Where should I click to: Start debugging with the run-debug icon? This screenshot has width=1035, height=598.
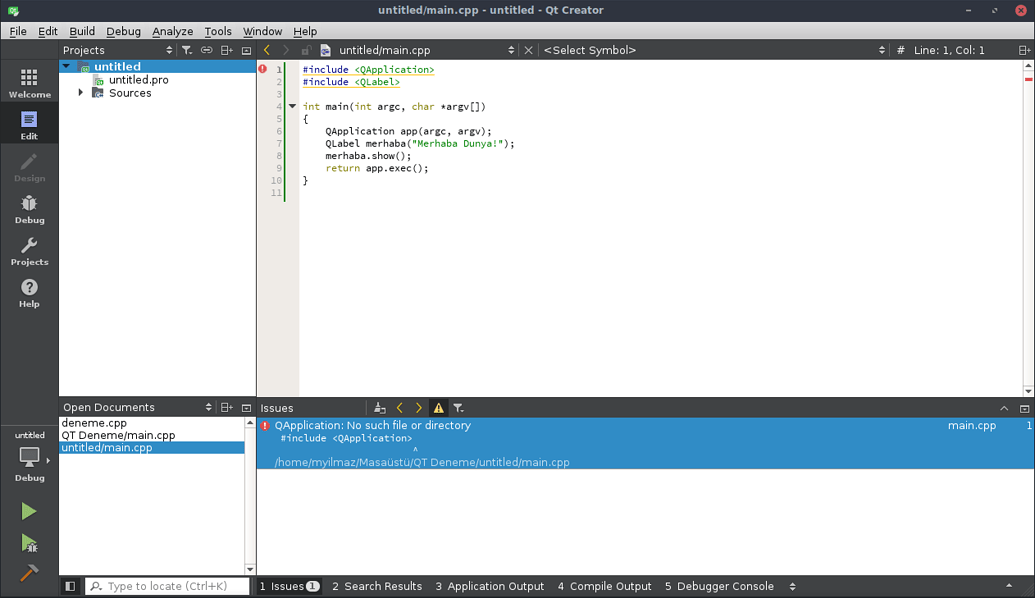tap(29, 543)
